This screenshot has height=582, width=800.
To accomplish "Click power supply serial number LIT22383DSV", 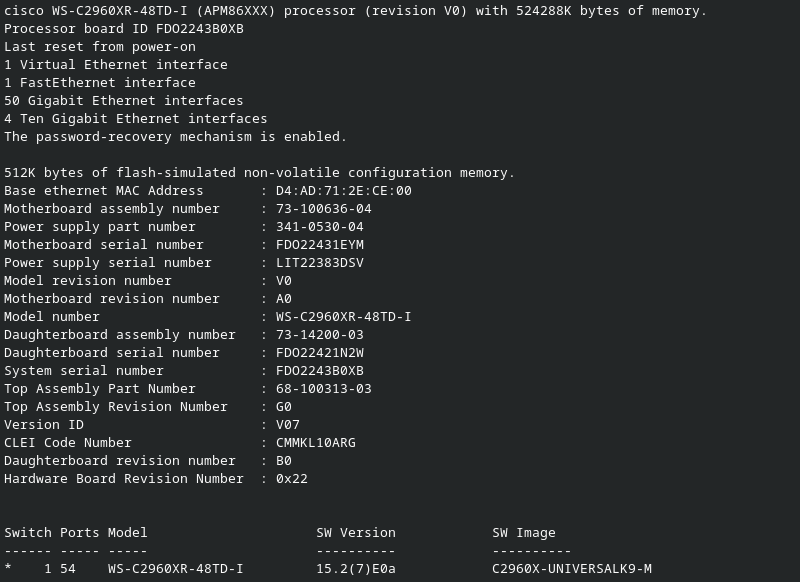I will [319, 263].
